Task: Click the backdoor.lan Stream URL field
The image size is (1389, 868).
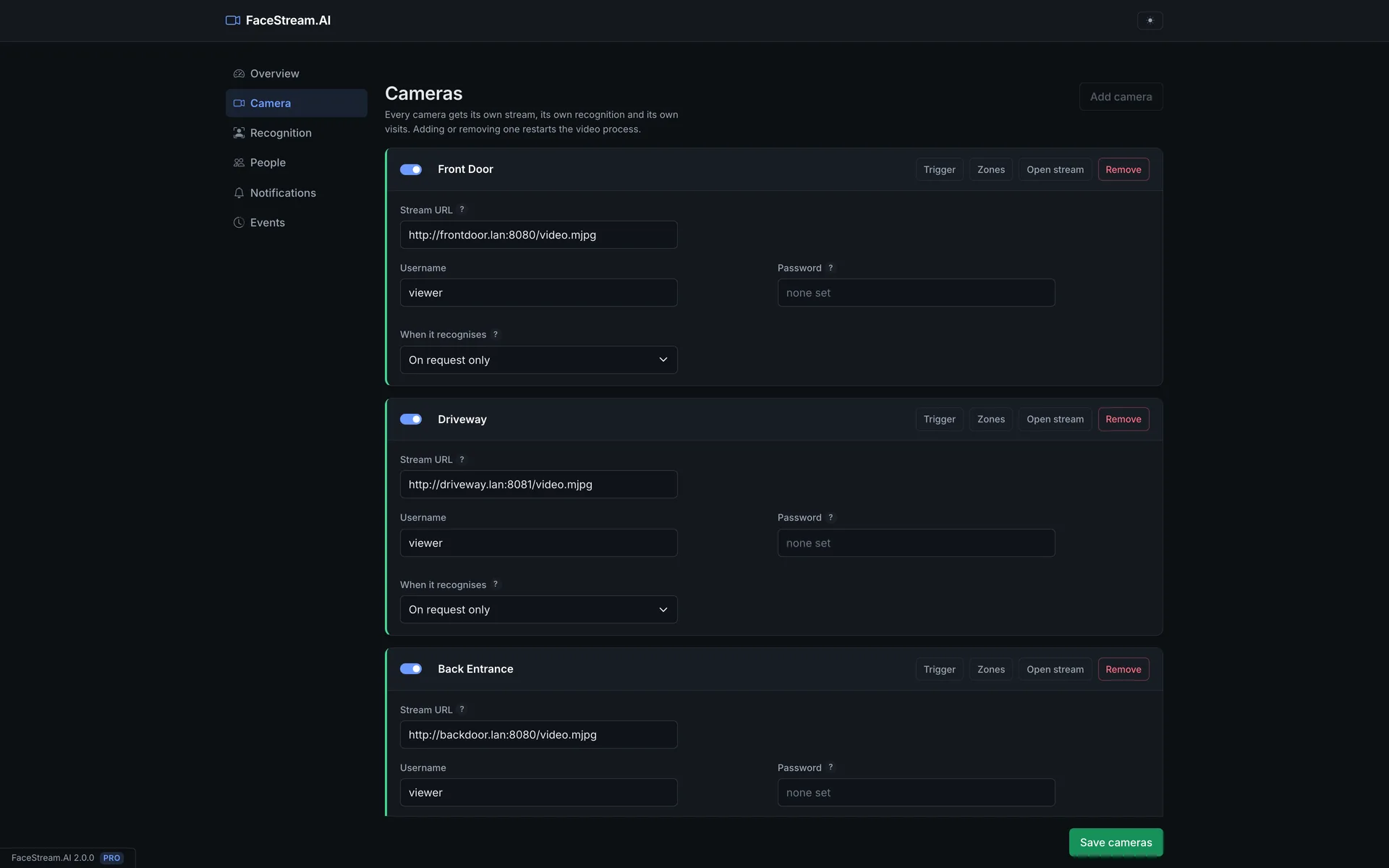Action: [x=538, y=735]
